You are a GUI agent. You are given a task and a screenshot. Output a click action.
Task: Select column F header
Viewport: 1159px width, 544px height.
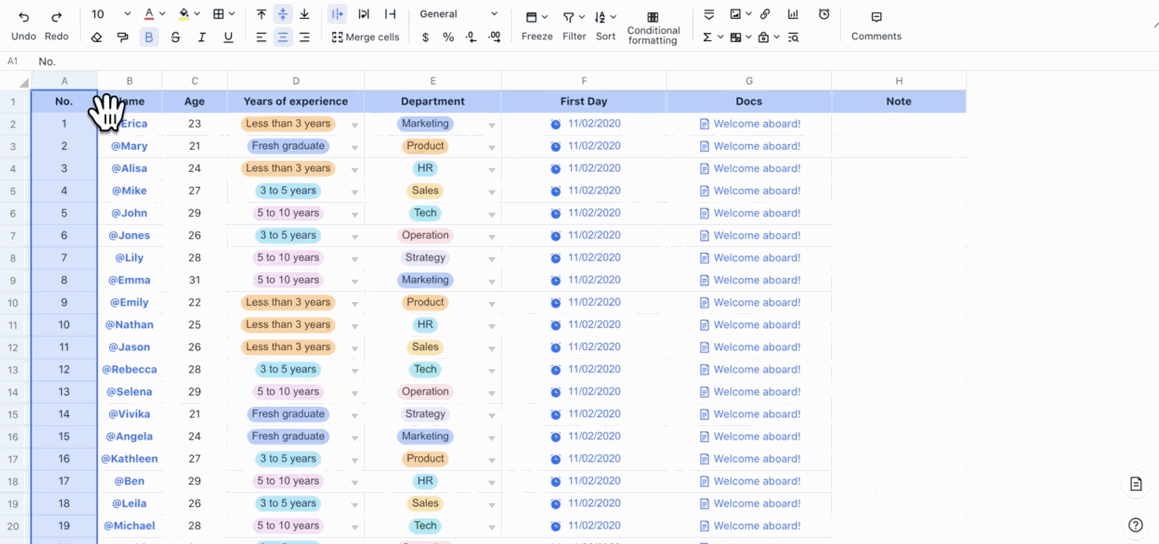pyautogui.click(x=584, y=81)
